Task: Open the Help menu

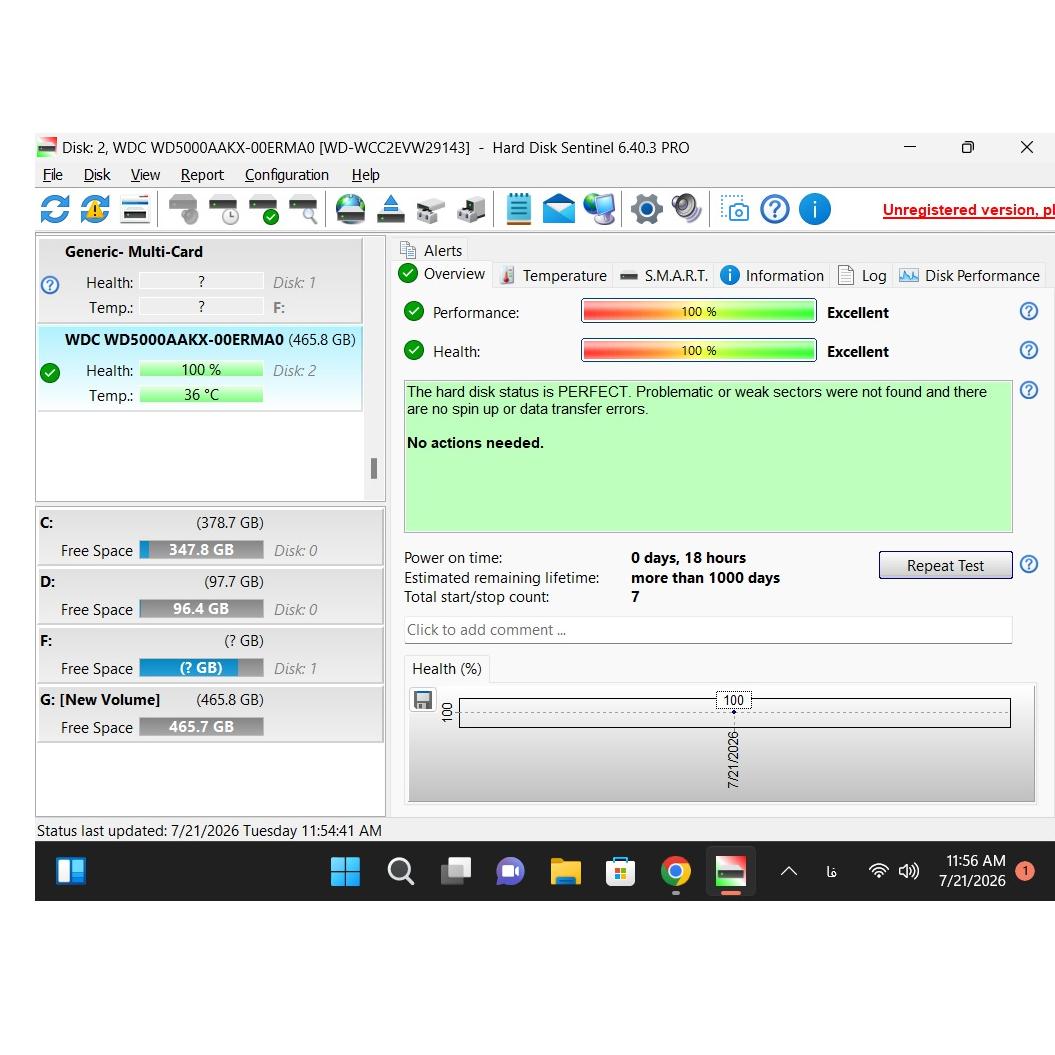Action: pos(365,175)
